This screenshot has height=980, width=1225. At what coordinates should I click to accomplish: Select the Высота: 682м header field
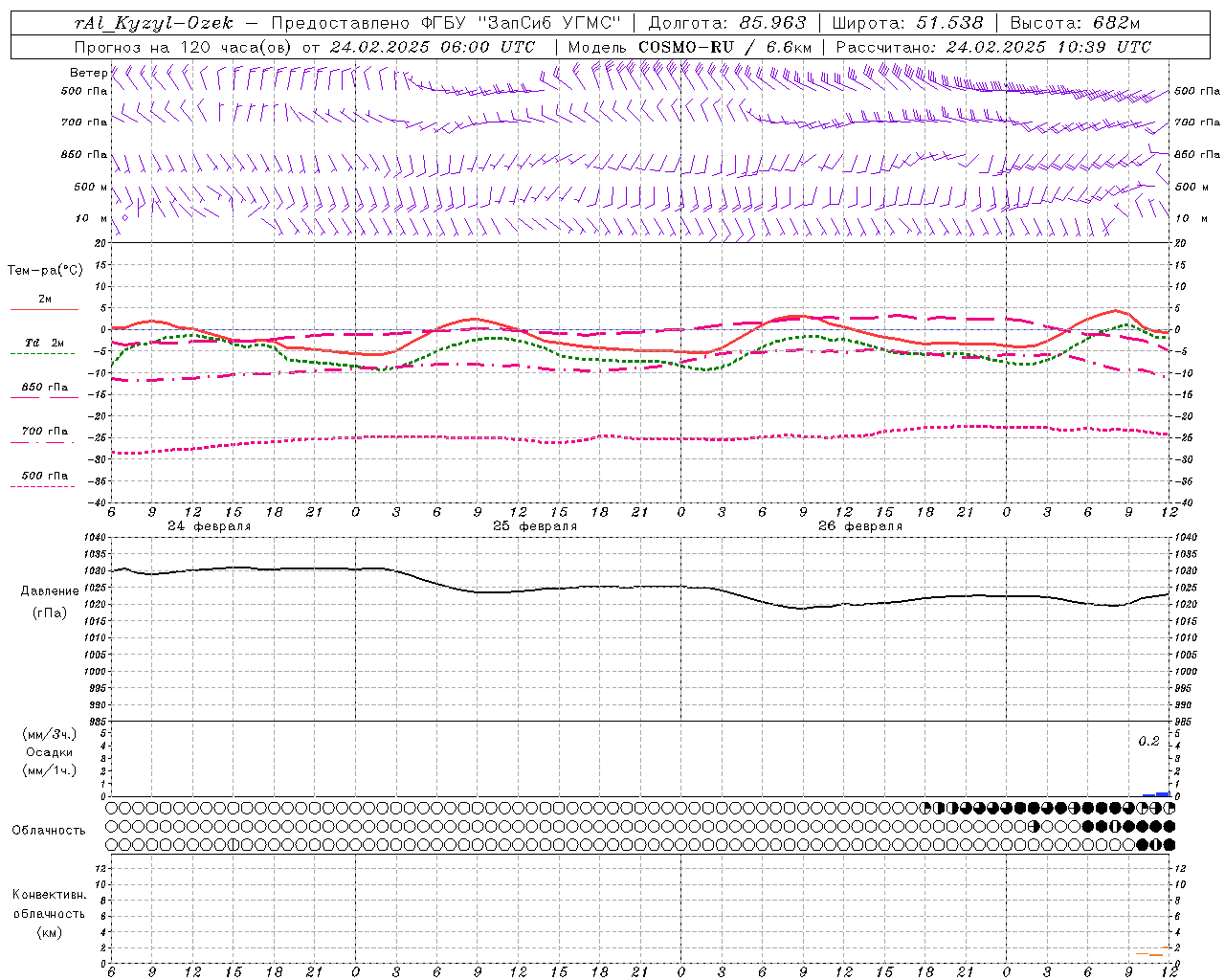(1075, 23)
